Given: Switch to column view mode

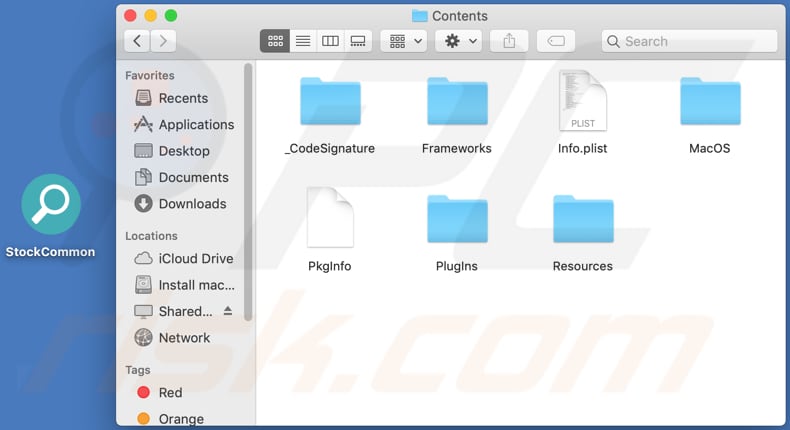Looking at the screenshot, I should click(x=330, y=41).
